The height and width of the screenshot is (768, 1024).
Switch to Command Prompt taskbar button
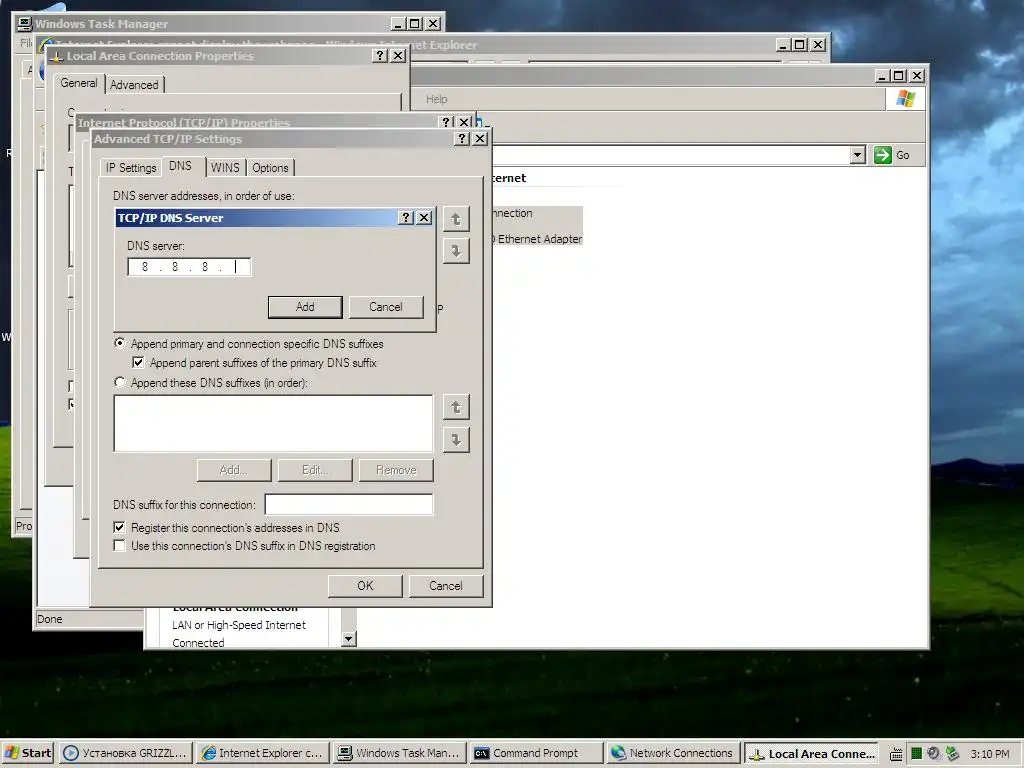(536, 753)
